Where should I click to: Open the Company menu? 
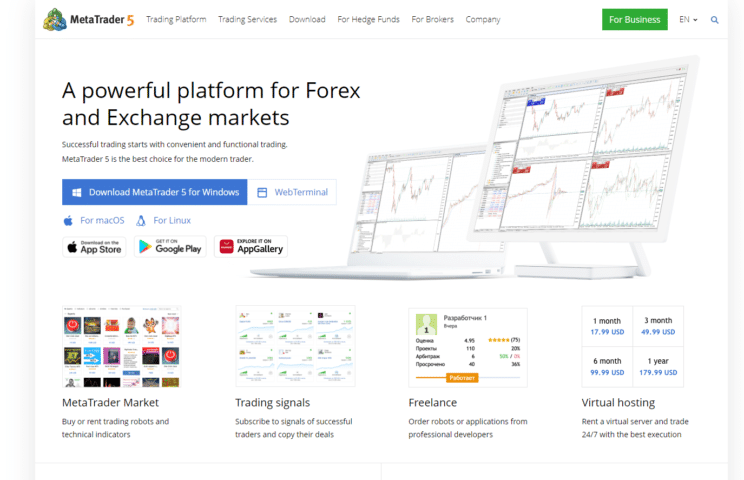click(x=483, y=19)
